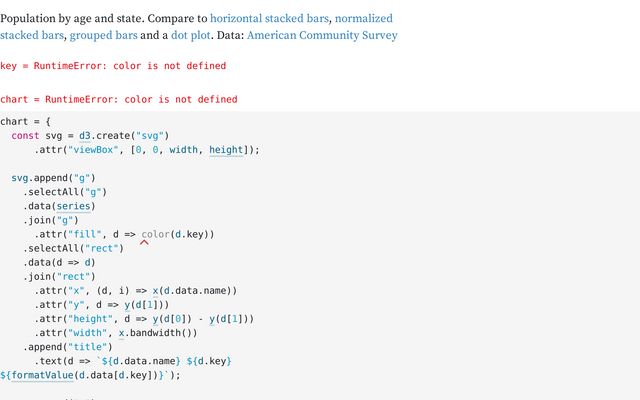Click the series variable reference
The height and width of the screenshot is (400, 640).
click(x=73, y=206)
